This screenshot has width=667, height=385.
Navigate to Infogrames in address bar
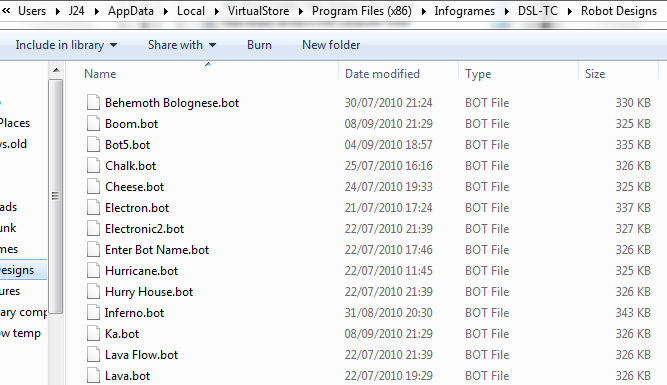(x=465, y=11)
